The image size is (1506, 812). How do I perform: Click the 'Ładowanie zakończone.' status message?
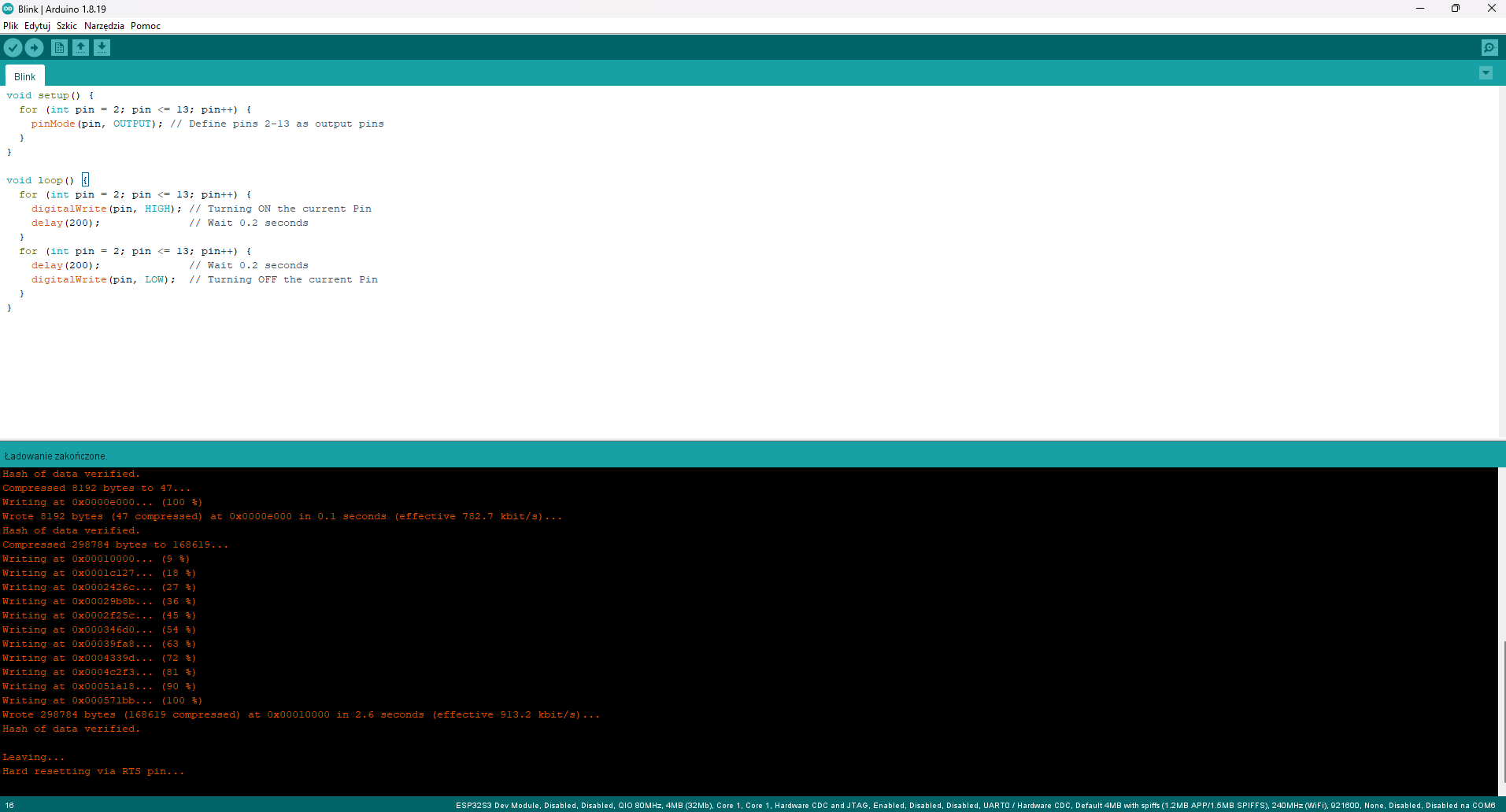(56, 456)
